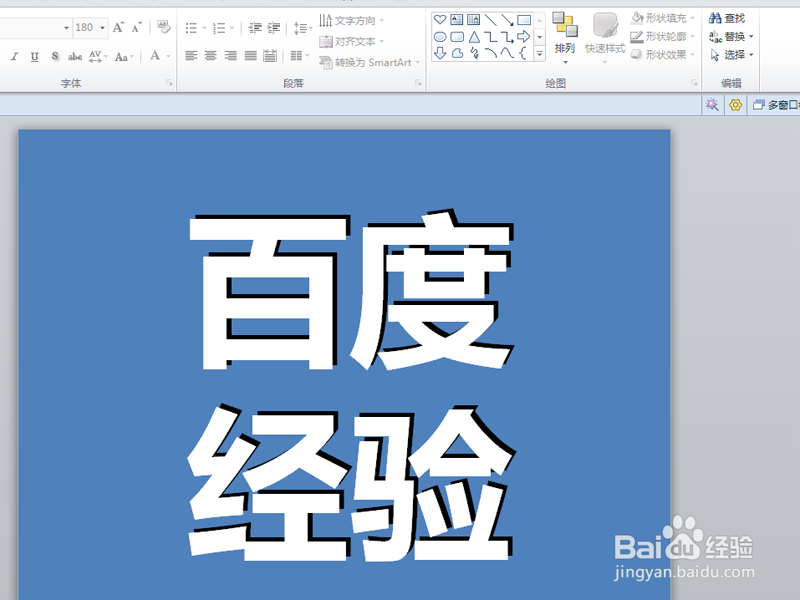Open 形状轮廓 shape outline options

click(663, 37)
